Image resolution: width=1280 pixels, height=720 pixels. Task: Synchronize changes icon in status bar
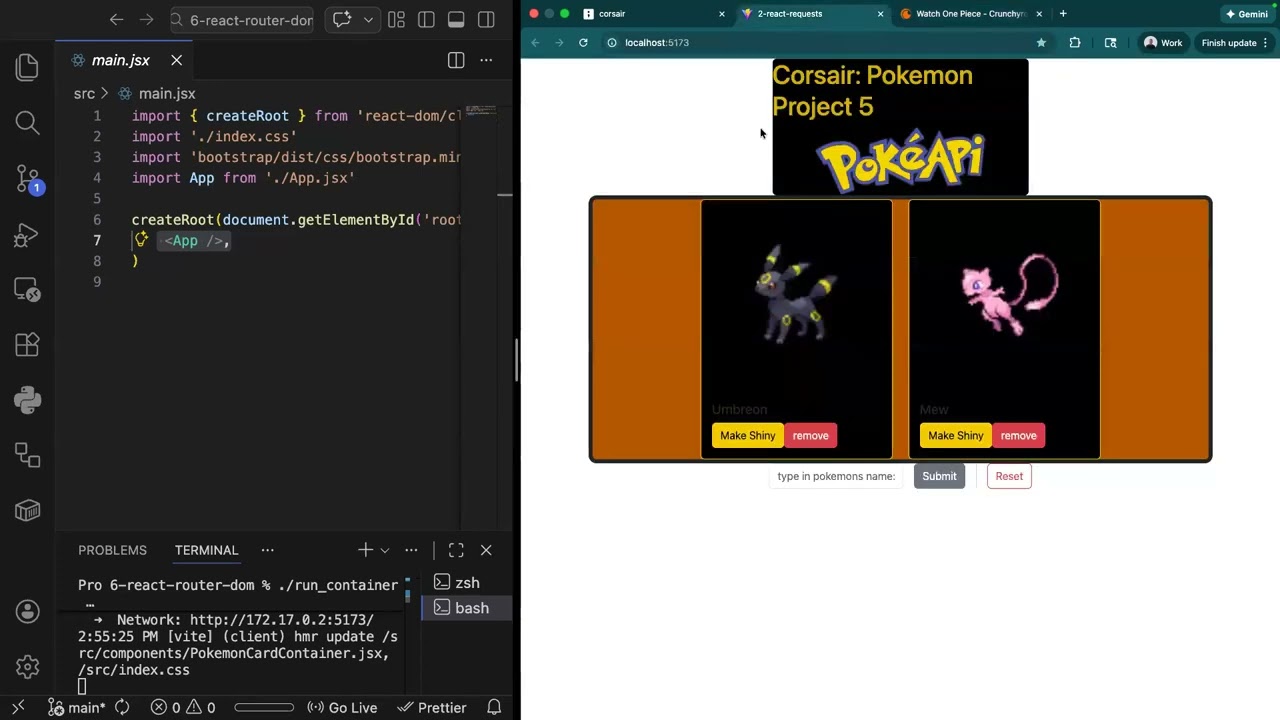pyautogui.click(x=122, y=707)
